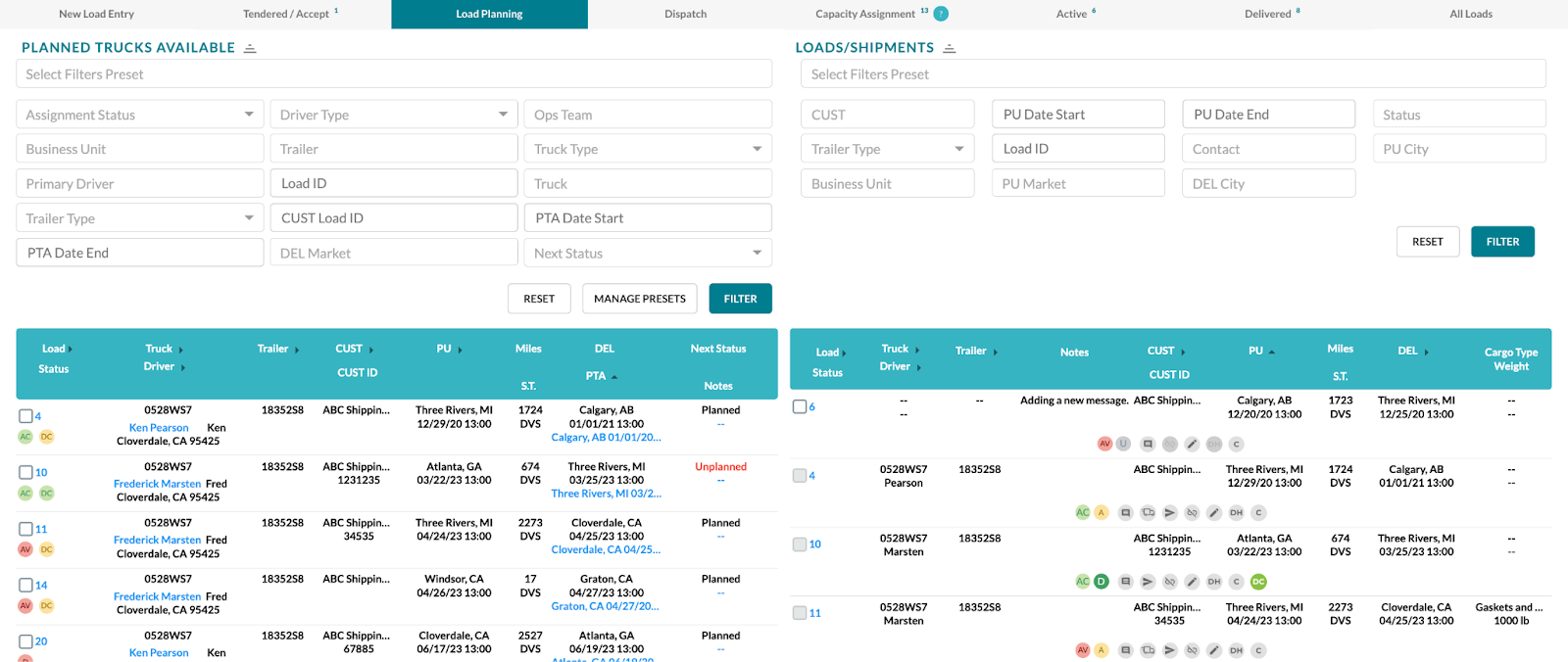The height and width of the screenshot is (662, 1568).
Task: Click Reset button under Planned Trucks filters
Action: click(x=539, y=299)
